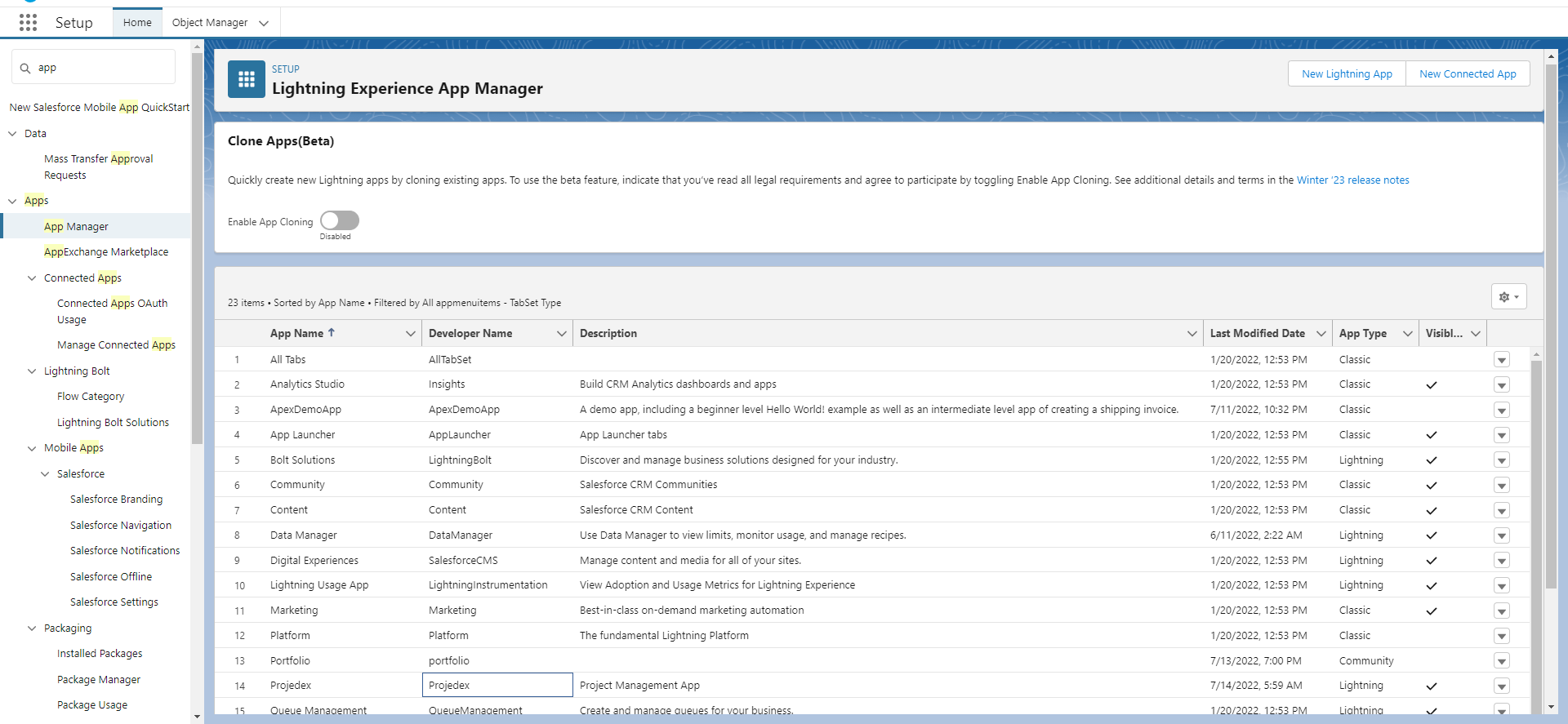Toggle Enable App Cloning switch
Image resolution: width=1568 pixels, height=724 pixels.
(x=340, y=220)
